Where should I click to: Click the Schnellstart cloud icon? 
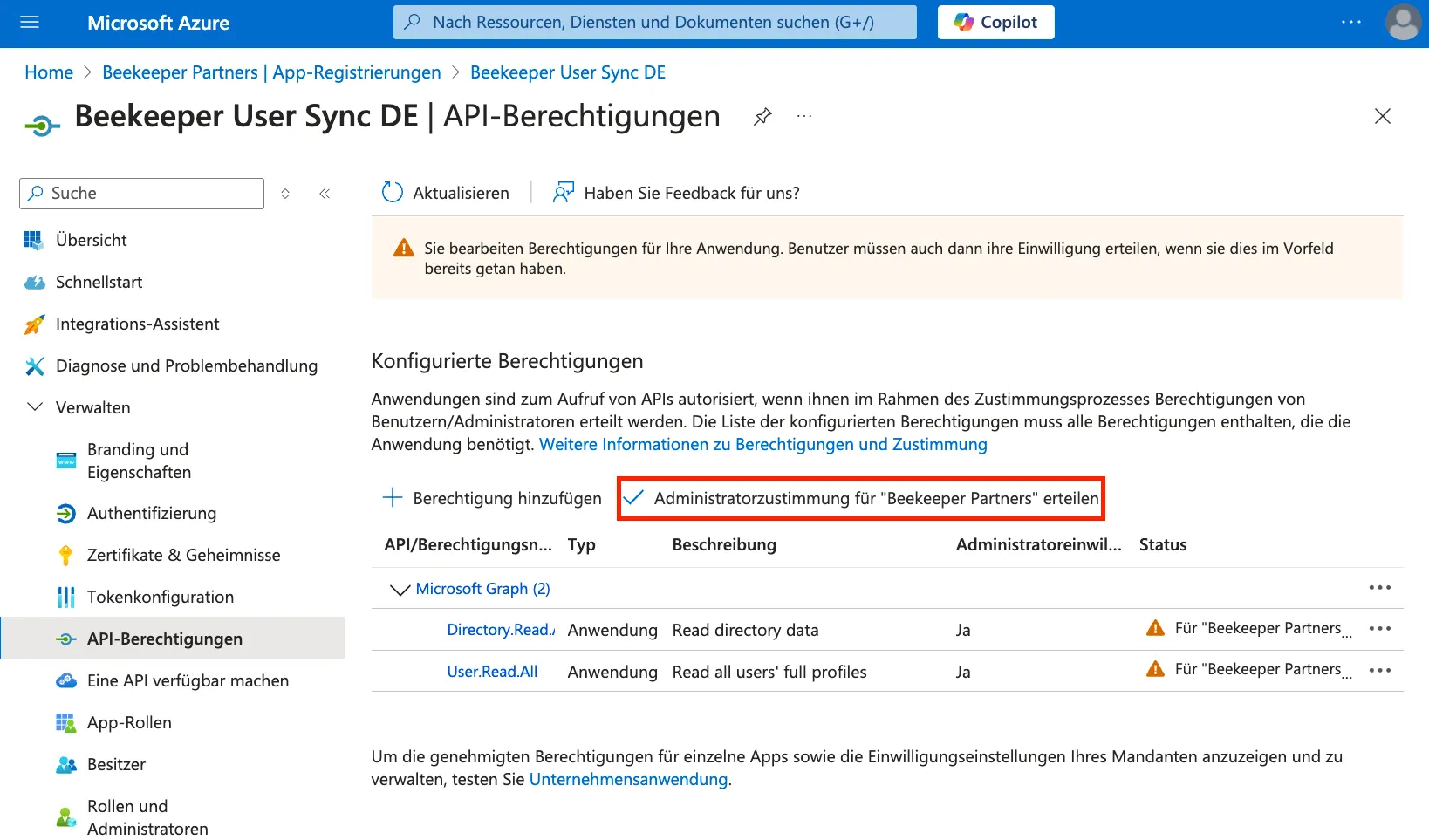[34, 282]
